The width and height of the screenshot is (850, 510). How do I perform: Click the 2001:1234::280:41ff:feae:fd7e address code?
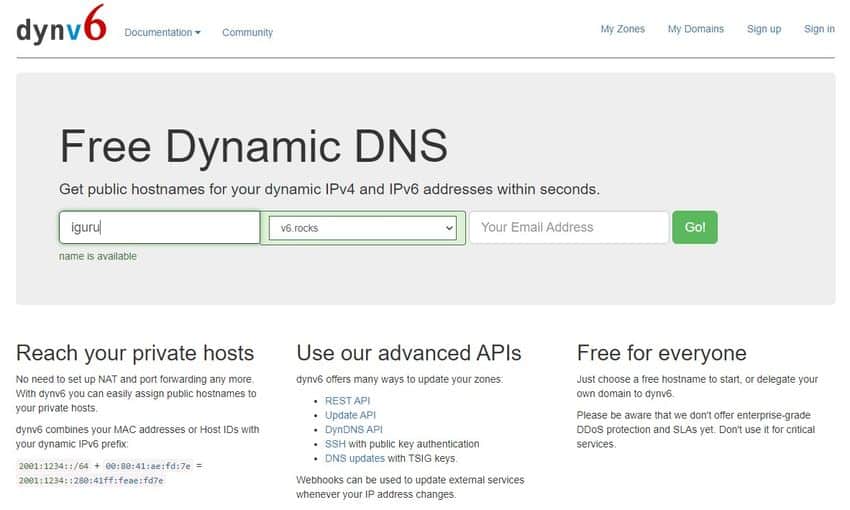point(91,481)
